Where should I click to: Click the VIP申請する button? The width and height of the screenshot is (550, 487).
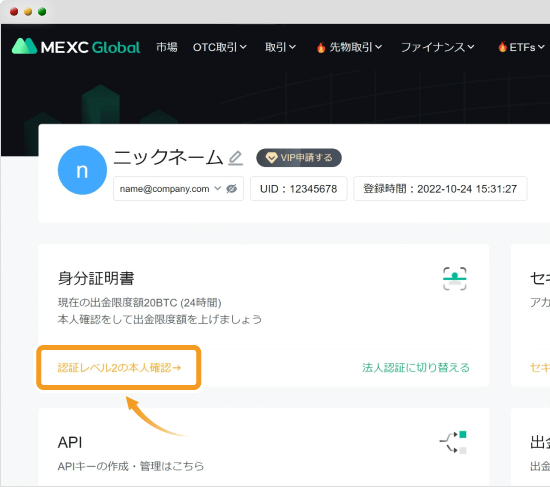299,158
